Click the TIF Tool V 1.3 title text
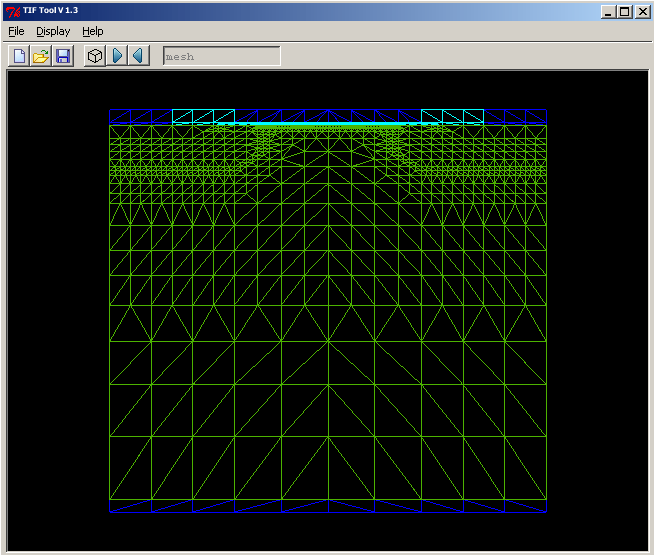This screenshot has height=555, width=654. 50,11
